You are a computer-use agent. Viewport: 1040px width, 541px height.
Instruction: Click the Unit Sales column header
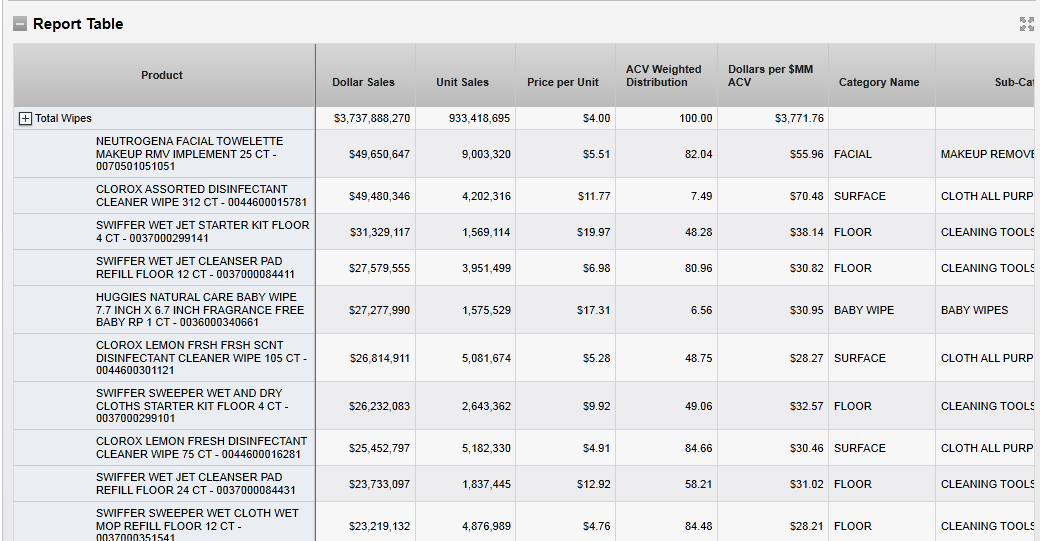point(462,82)
